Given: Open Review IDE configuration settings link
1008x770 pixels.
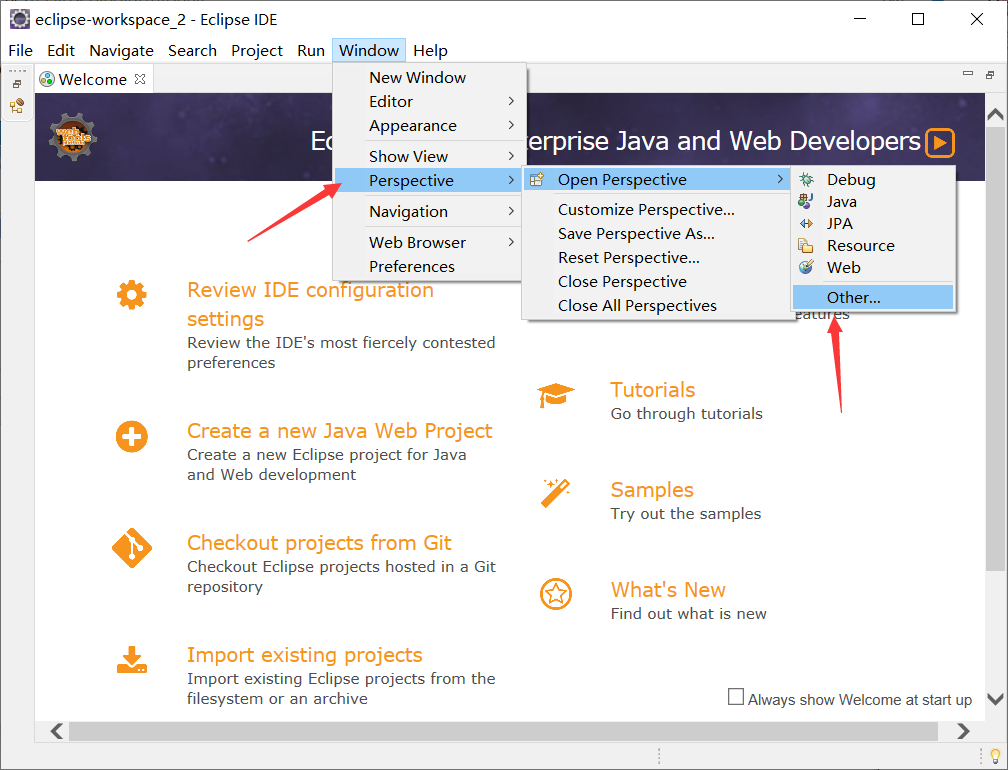Looking at the screenshot, I should click(x=310, y=305).
